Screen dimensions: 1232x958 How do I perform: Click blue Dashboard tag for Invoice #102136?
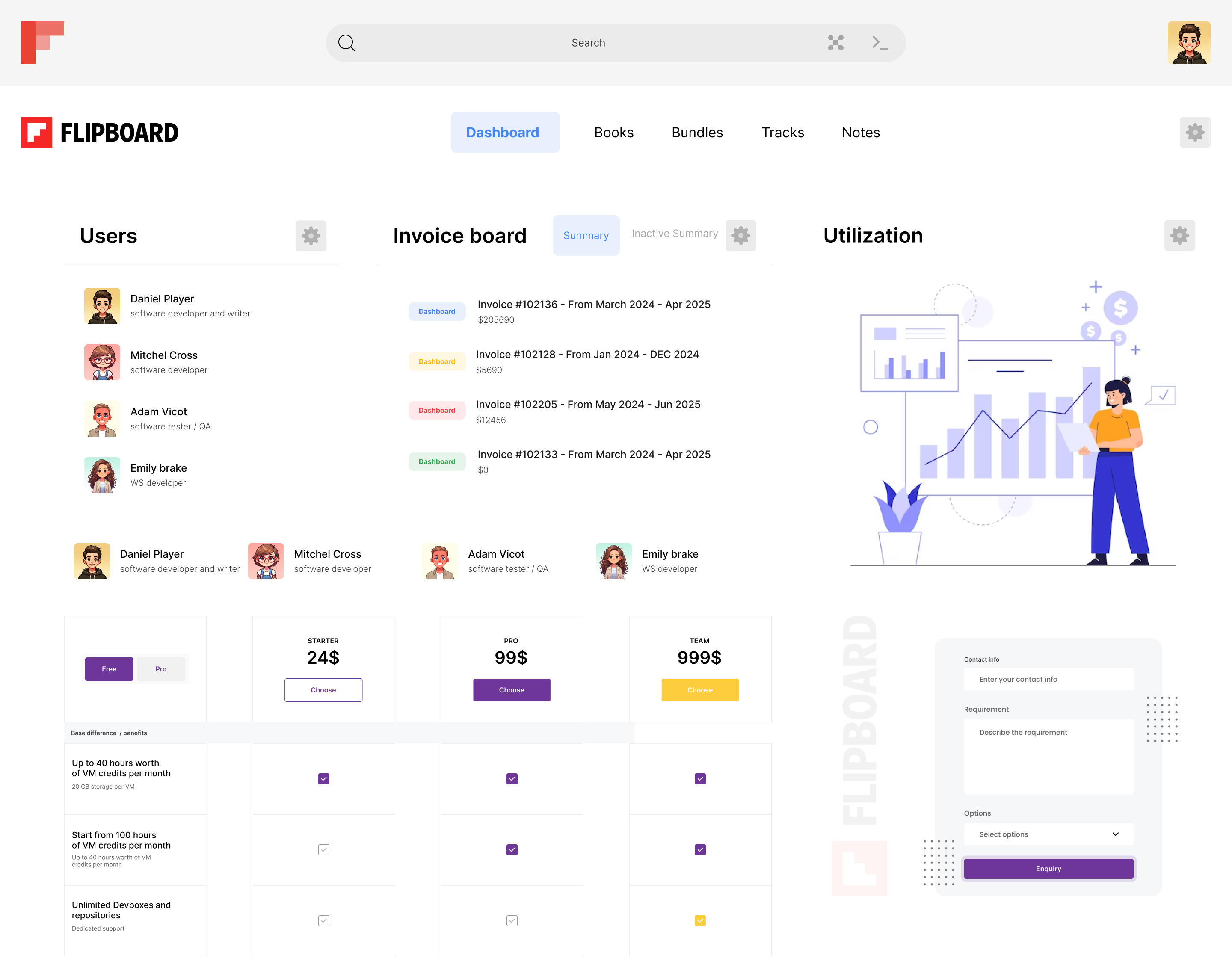[437, 311]
